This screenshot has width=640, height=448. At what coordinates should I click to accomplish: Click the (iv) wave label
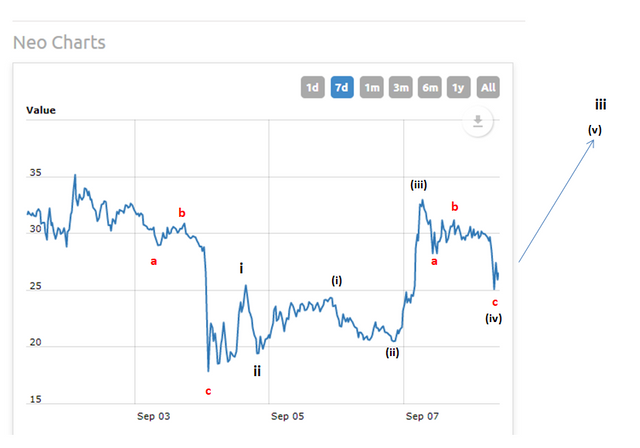493,318
